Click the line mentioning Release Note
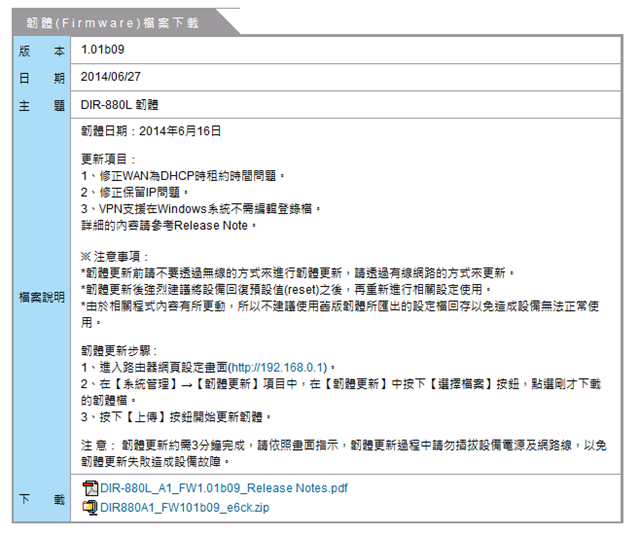 pyautogui.click(x=169, y=225)
